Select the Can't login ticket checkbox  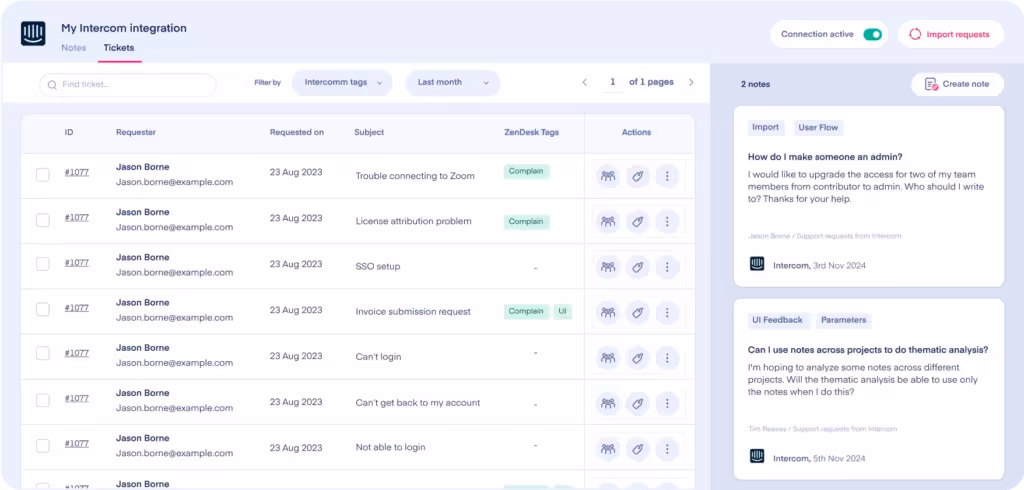(x=42, y=353)
